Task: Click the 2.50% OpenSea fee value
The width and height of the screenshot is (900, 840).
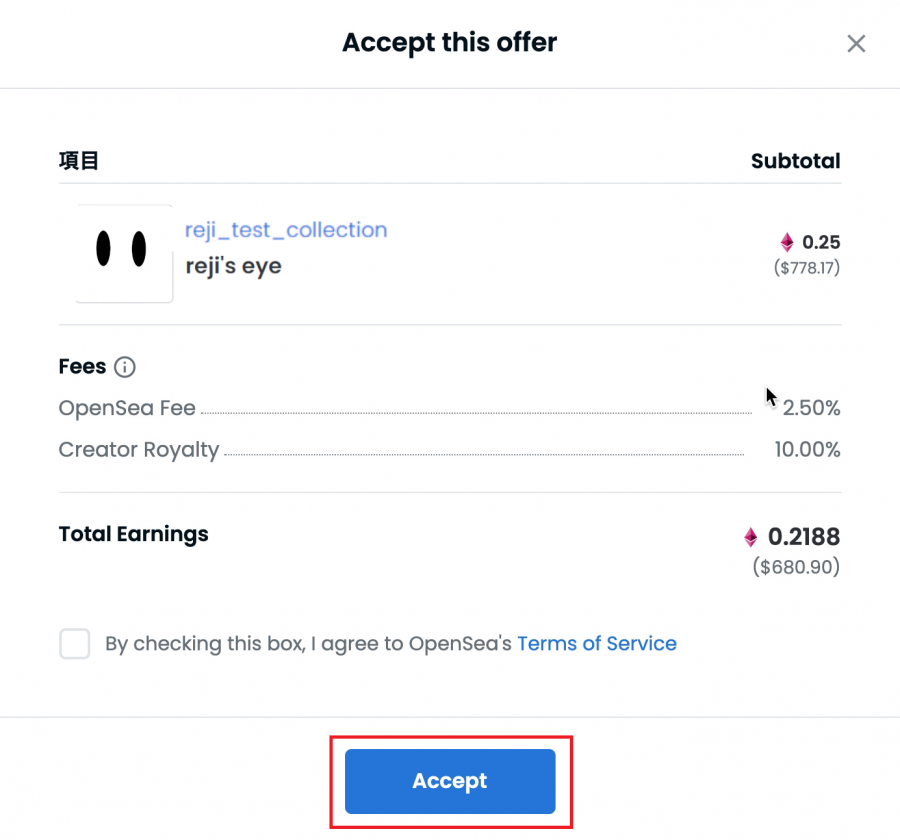Action: point(811,408)
